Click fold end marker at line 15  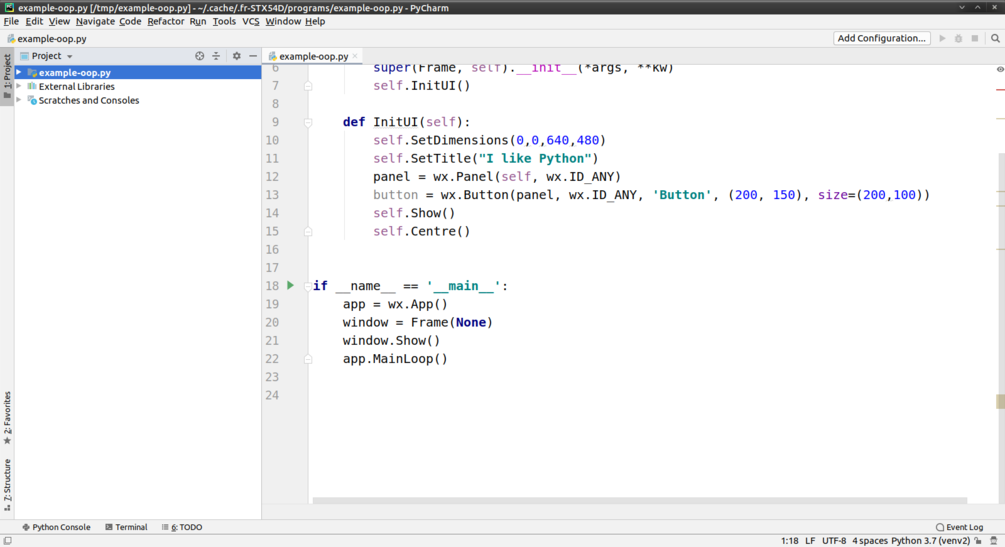pyautogui.click(x=308, y=231)
